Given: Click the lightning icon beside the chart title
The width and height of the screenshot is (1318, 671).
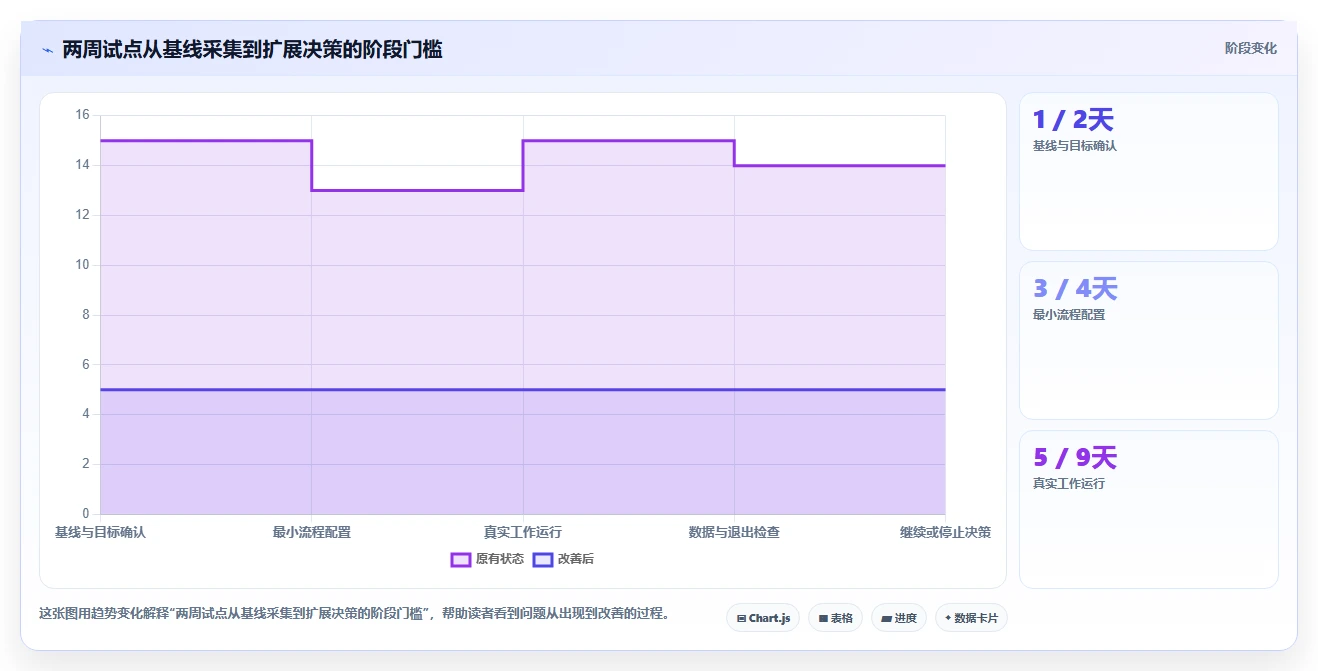Looking at the screenshot, I should pos(47,49).
